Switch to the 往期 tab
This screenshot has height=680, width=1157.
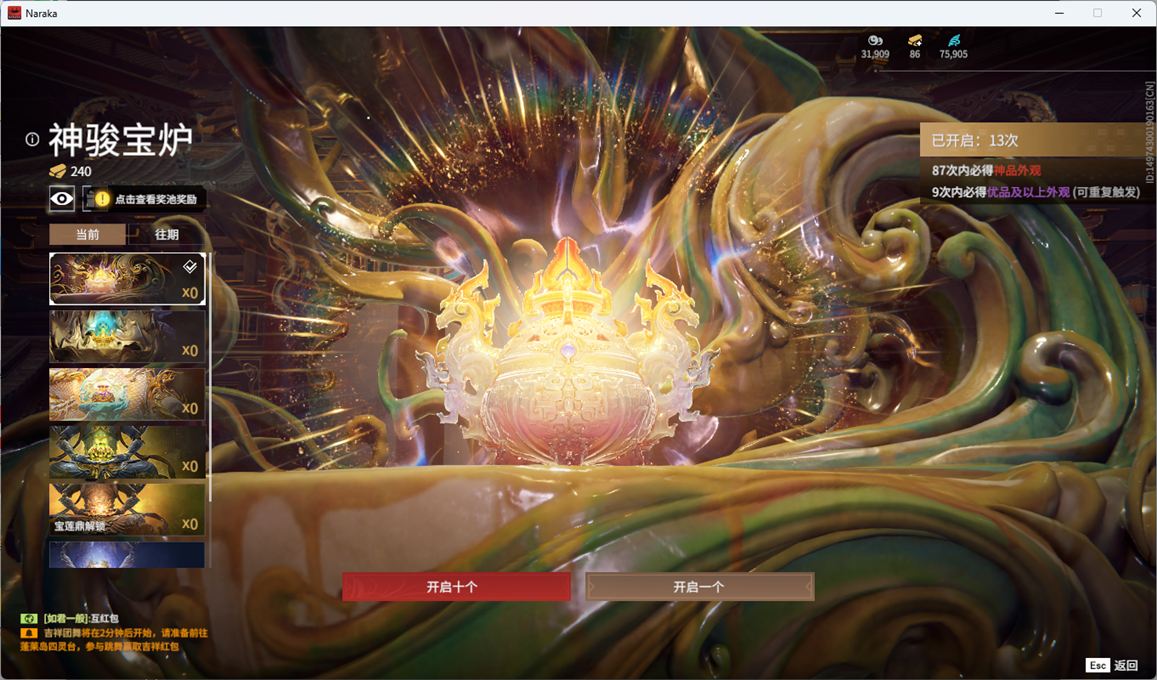(167, 234)
